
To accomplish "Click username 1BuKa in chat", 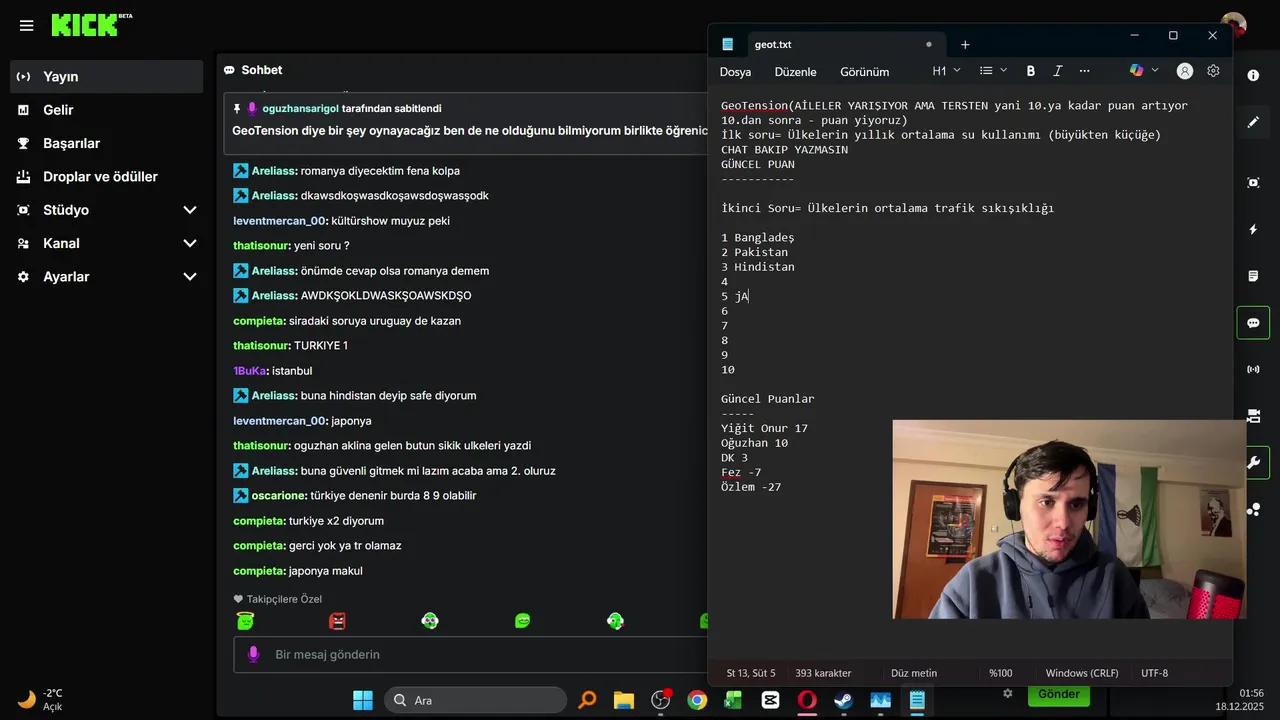I will (250, 371).
